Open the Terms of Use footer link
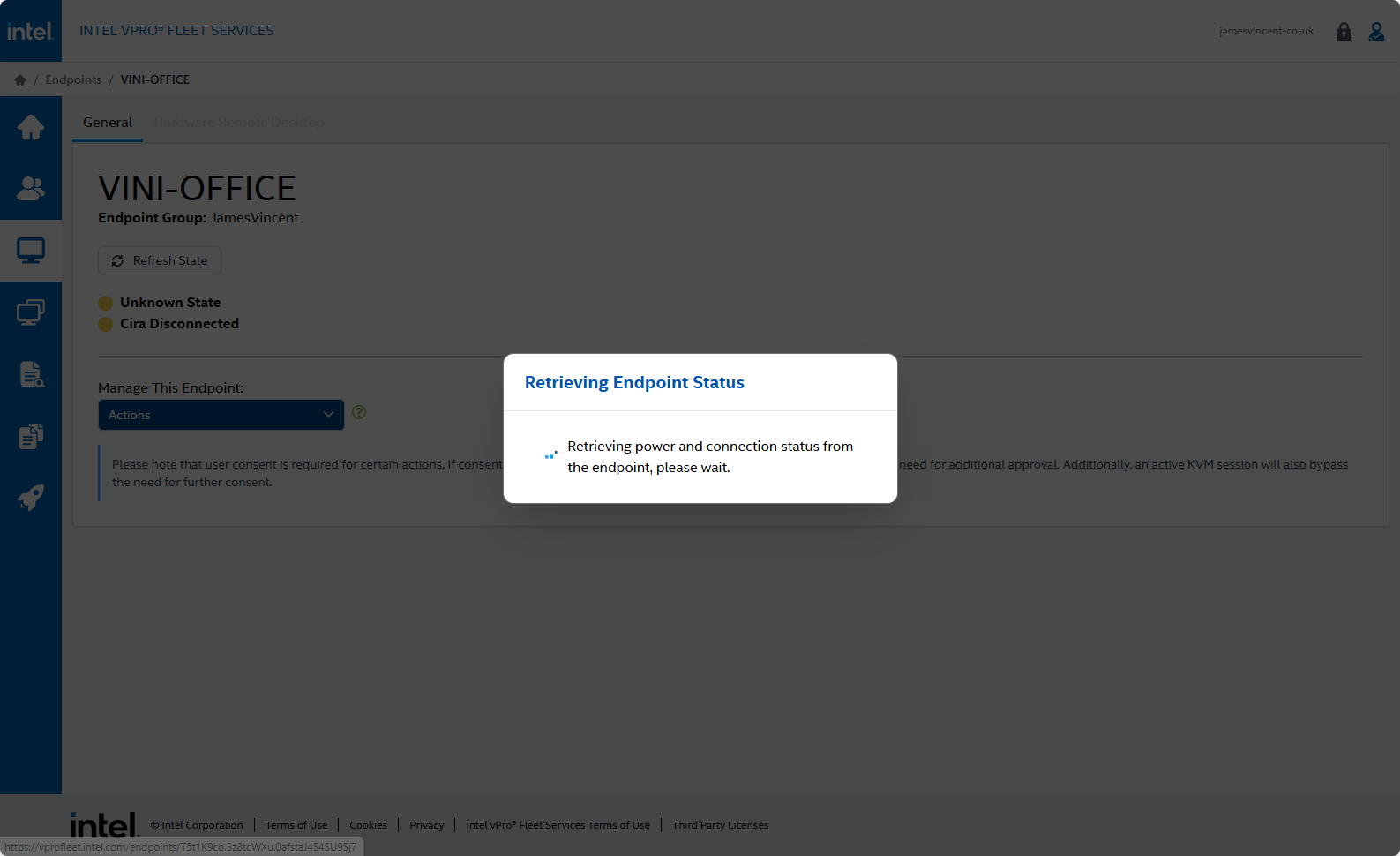This screenshot has width=1400, height=856. coord(296,825)
